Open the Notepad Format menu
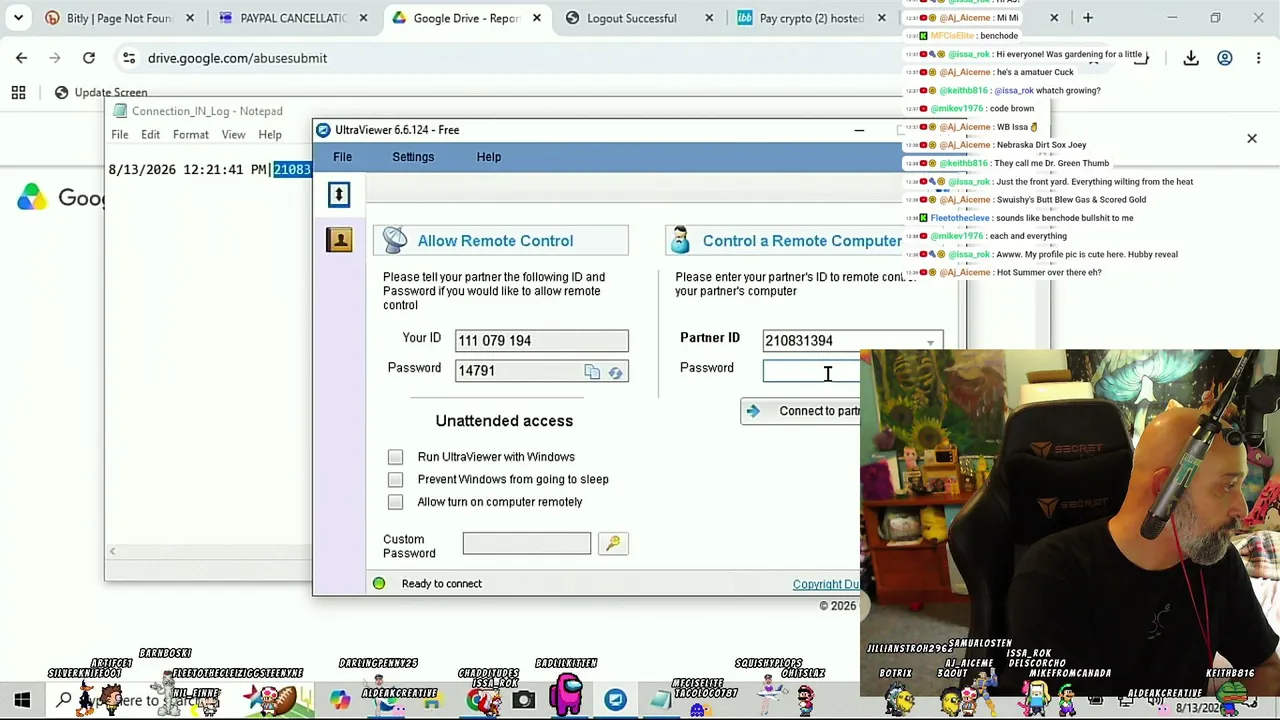This screenshot has height=720, width=1280. [x=190, y=135]
